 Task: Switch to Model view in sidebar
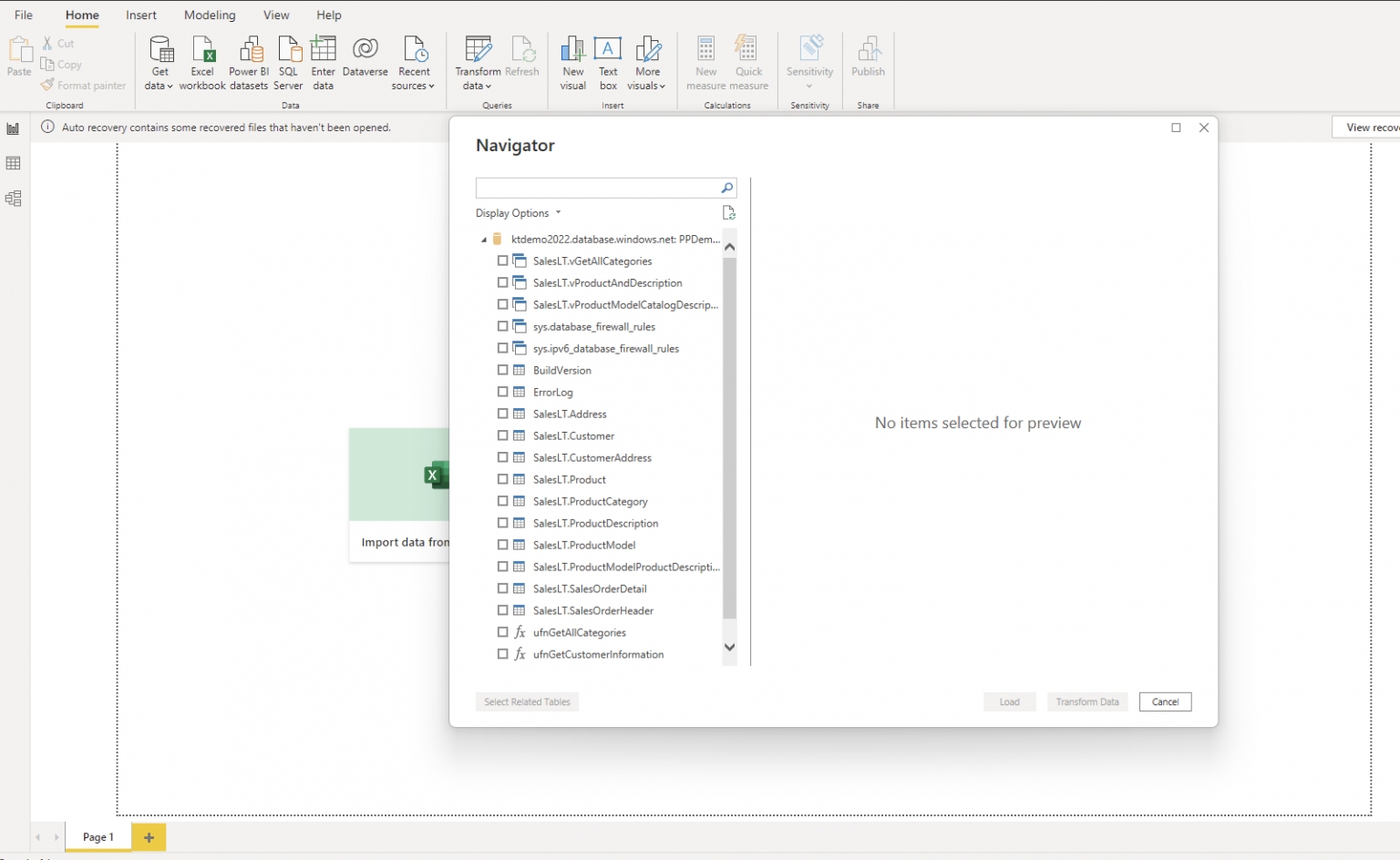13,198
